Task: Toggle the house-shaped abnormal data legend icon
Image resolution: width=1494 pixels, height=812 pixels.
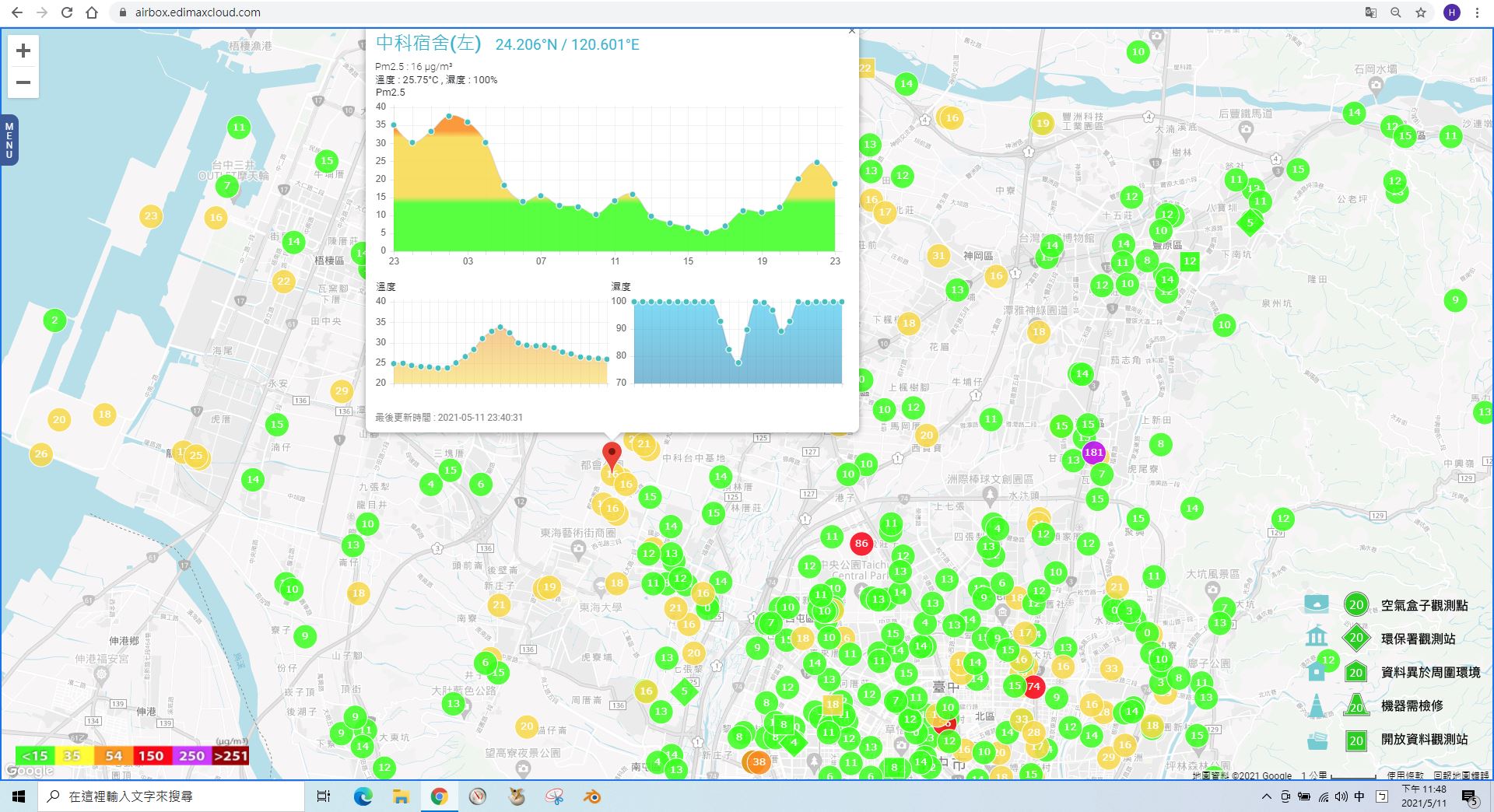Action: click(x=1317, y=671)
